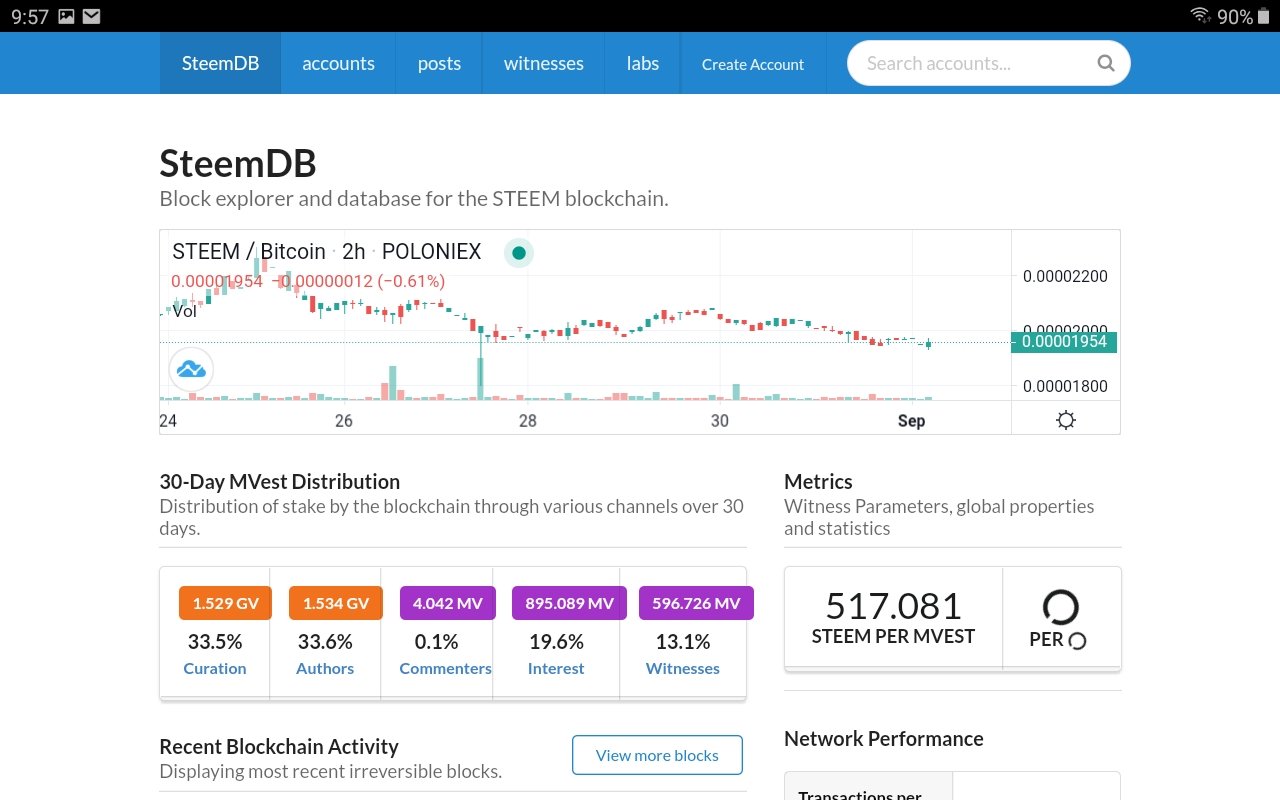Screen dimensions: 1280x800
Task: Click the 596.726 MV purple badge
Action: (x=696, y=603)
